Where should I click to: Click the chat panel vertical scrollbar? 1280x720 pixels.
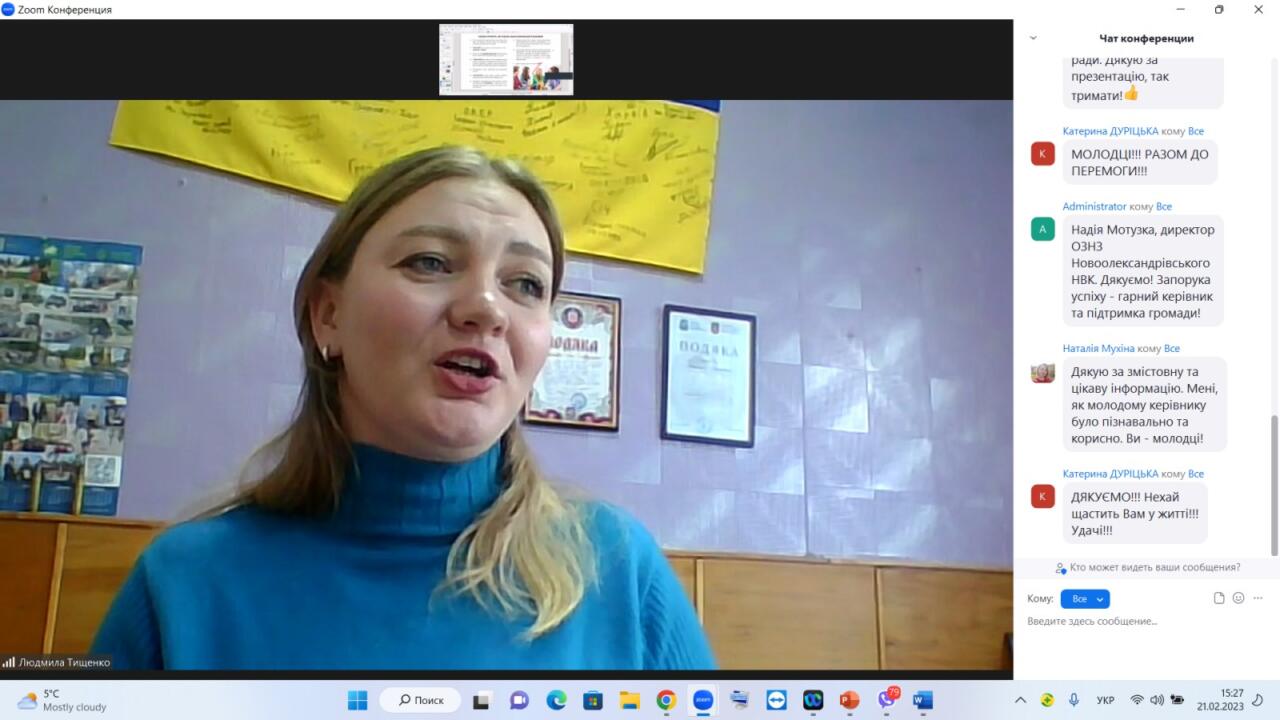coord(1274,485)
